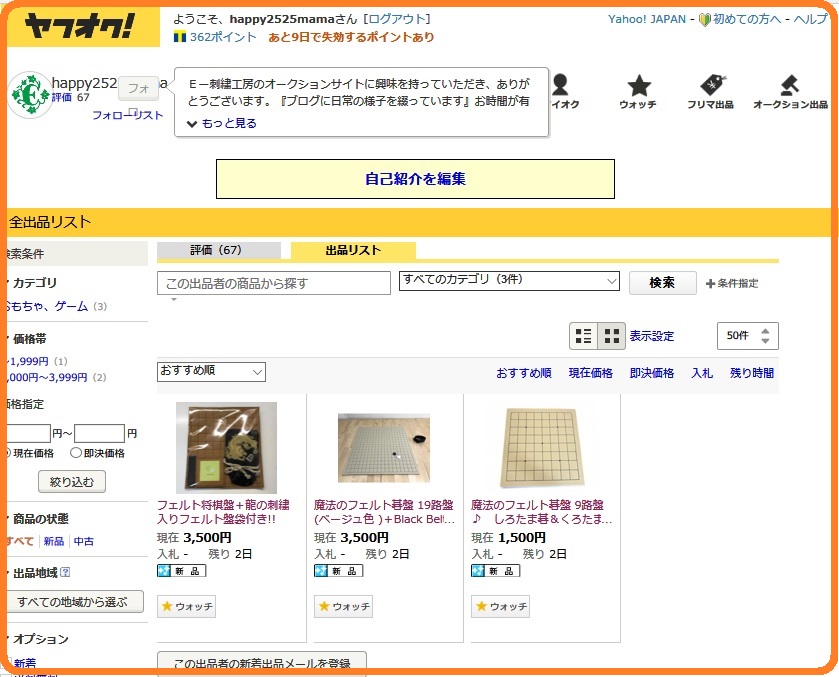Open the すべてのカテゴリ (3件) dropdown

tap(509, 281)
